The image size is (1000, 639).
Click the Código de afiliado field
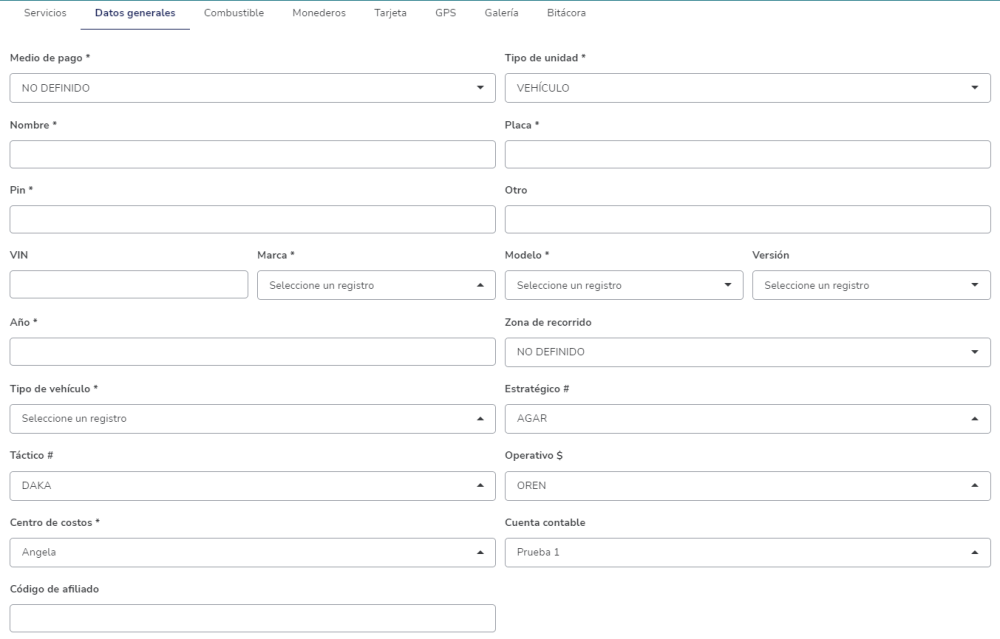(252, 618)
